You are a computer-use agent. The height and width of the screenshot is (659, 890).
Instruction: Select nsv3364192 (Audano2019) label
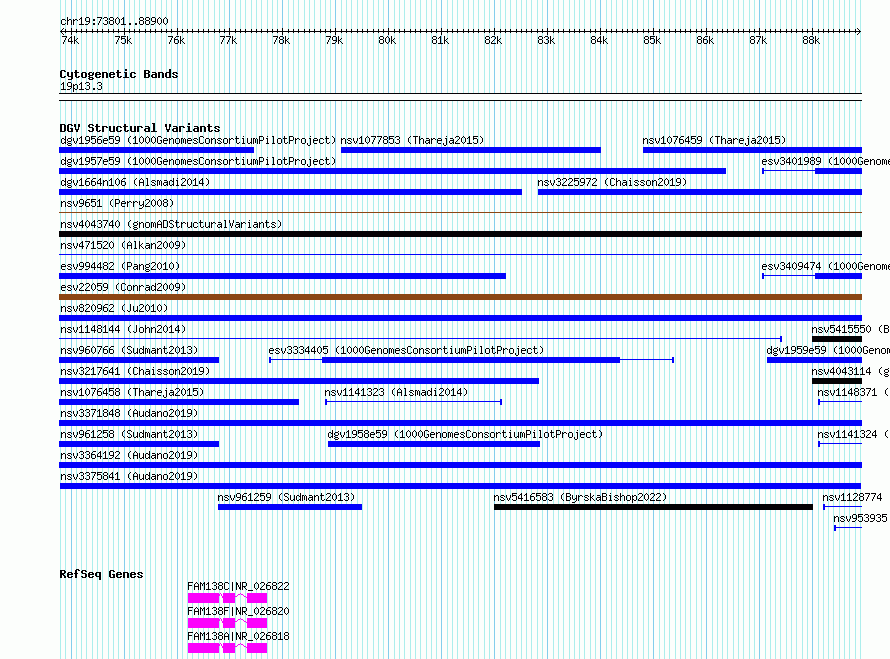tap(129, 455)
